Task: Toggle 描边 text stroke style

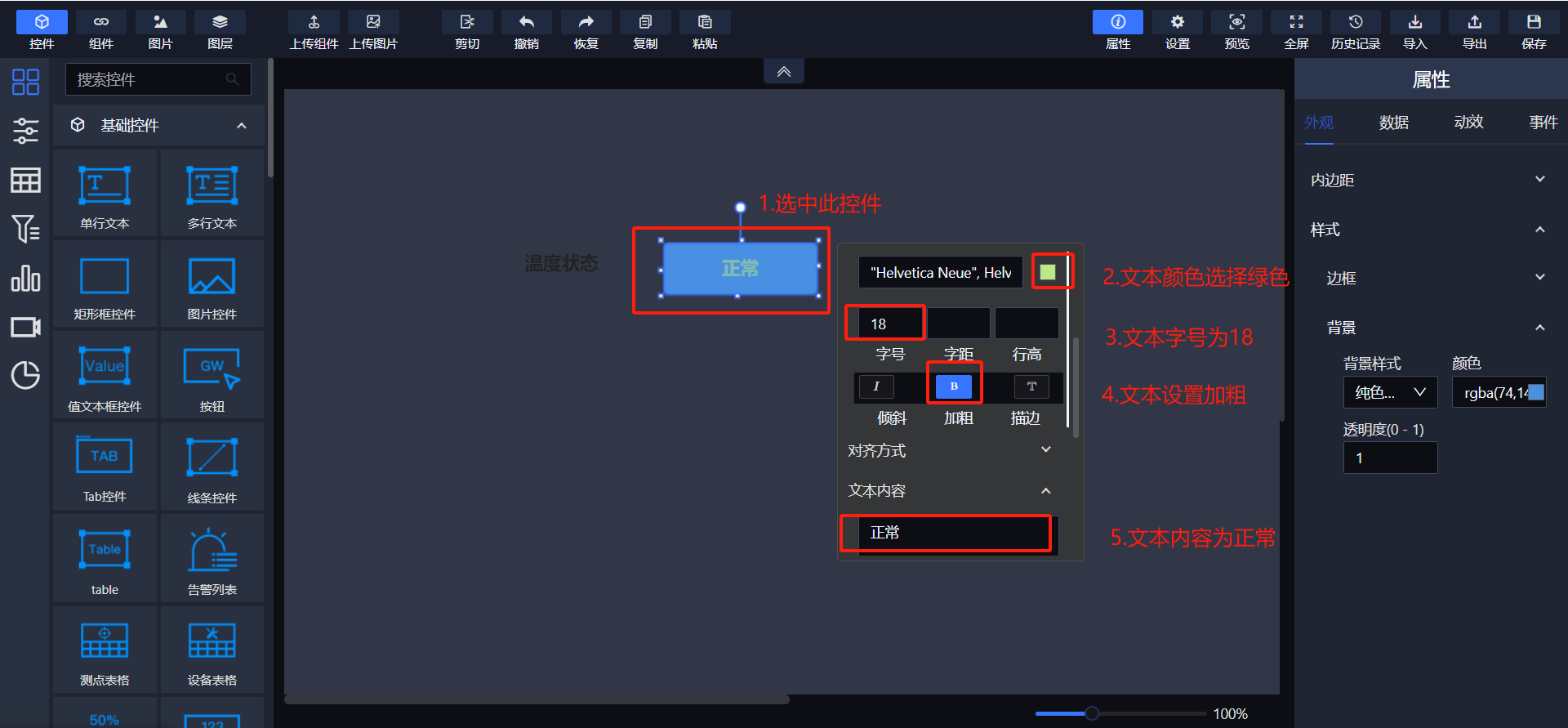Action: point(1031,386)
